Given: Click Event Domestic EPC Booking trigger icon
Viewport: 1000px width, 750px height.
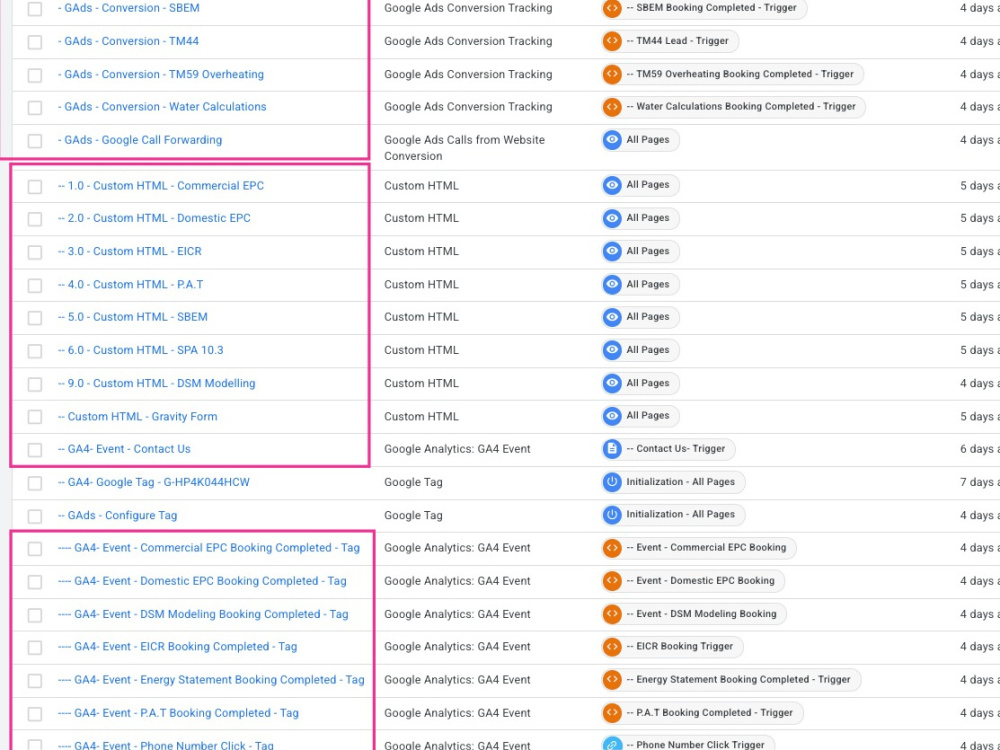Looking at the screenshot, I should [x=612, y=581].
